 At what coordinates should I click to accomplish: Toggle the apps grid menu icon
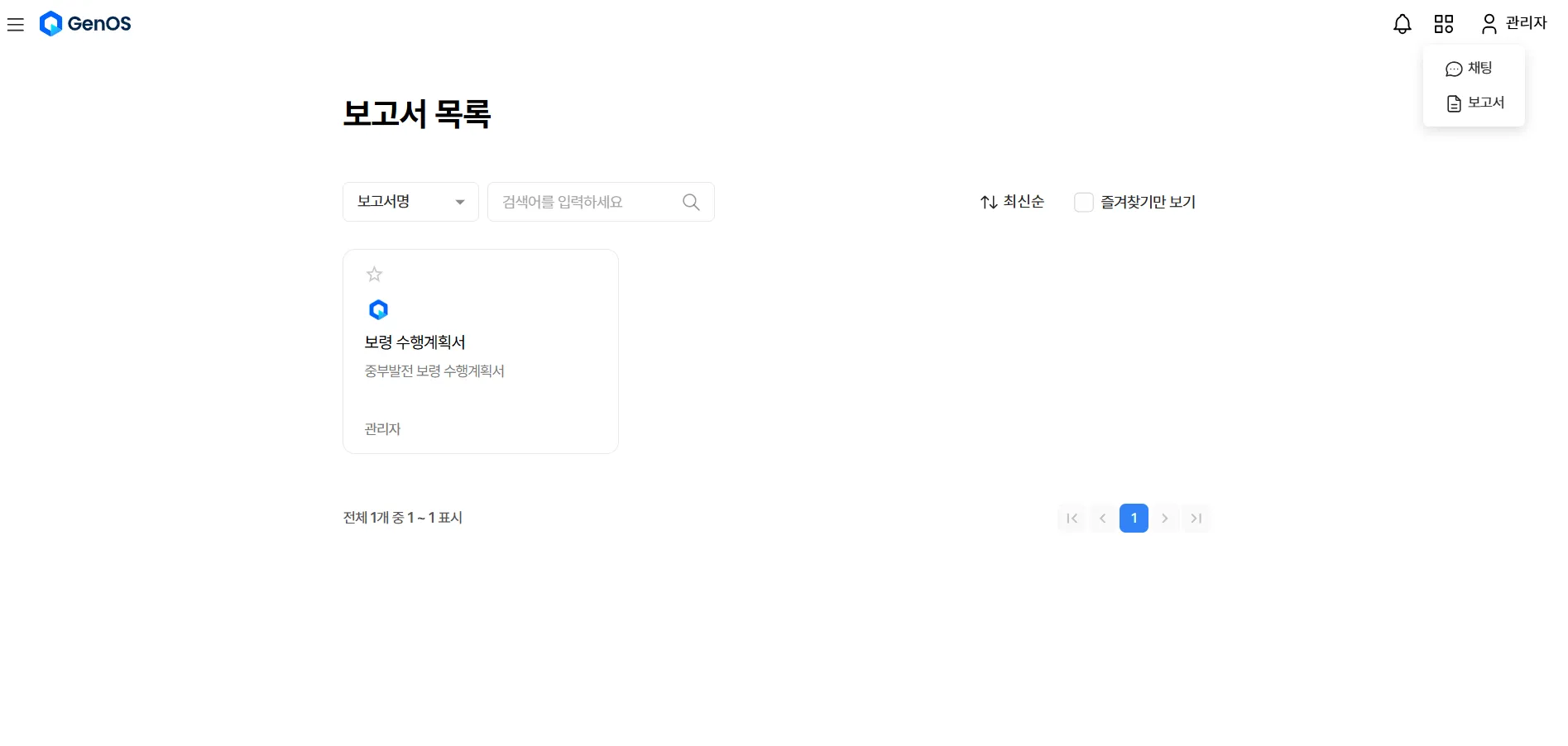1443,24
